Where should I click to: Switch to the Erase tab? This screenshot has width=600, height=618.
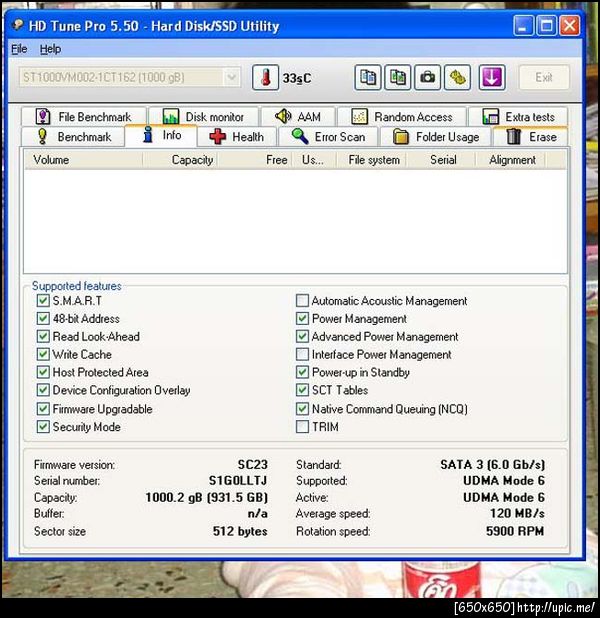pyautogui.click(x=530, y=137)
